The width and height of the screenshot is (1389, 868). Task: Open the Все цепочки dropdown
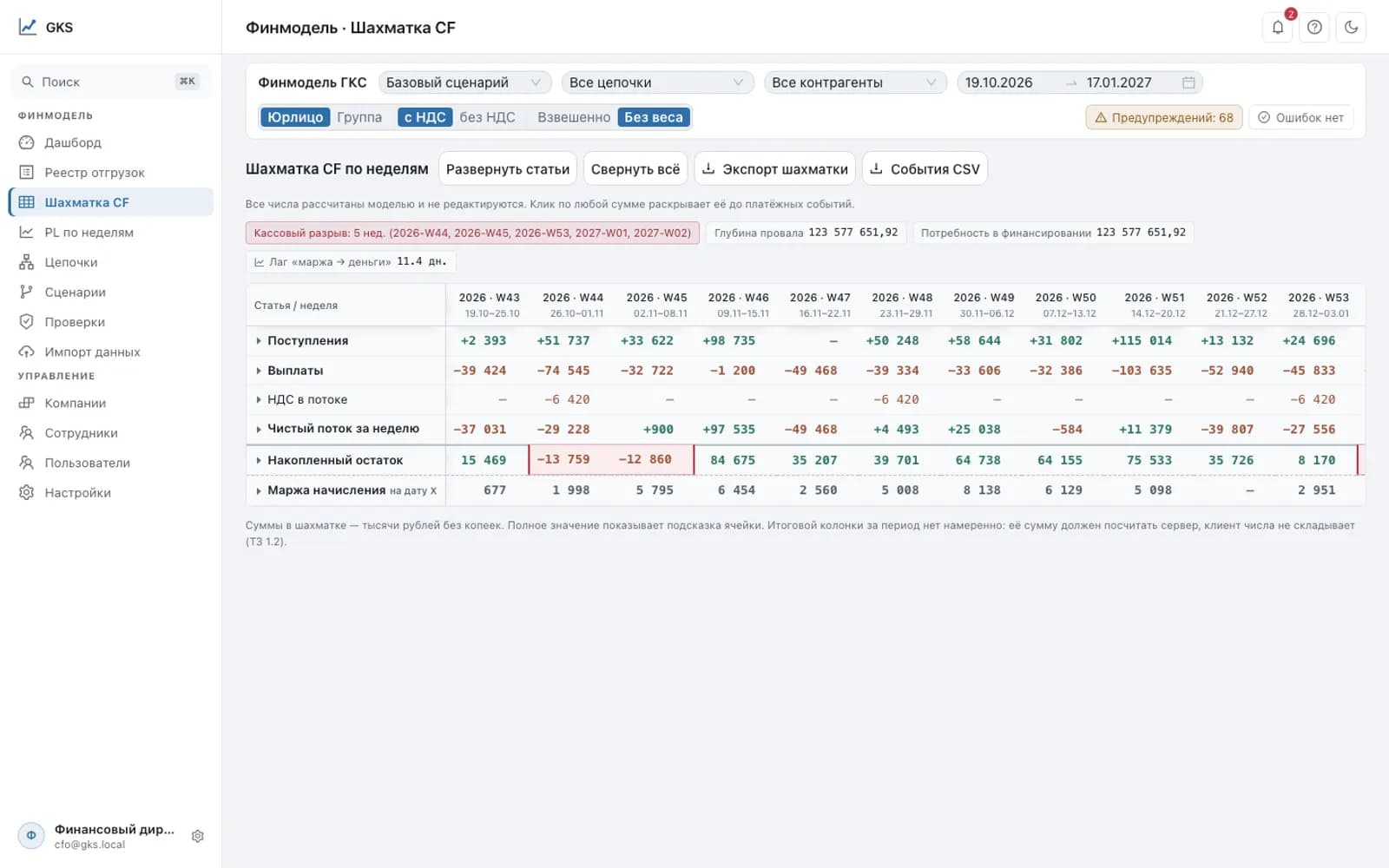(x=658, y=82)
